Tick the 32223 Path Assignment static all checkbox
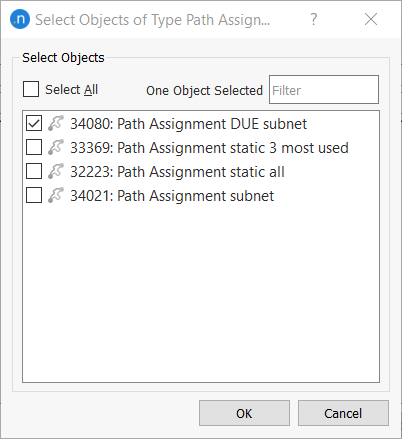The height and width of the screenshot is (439, 402). pyautogui.click(x=34, y=171)
